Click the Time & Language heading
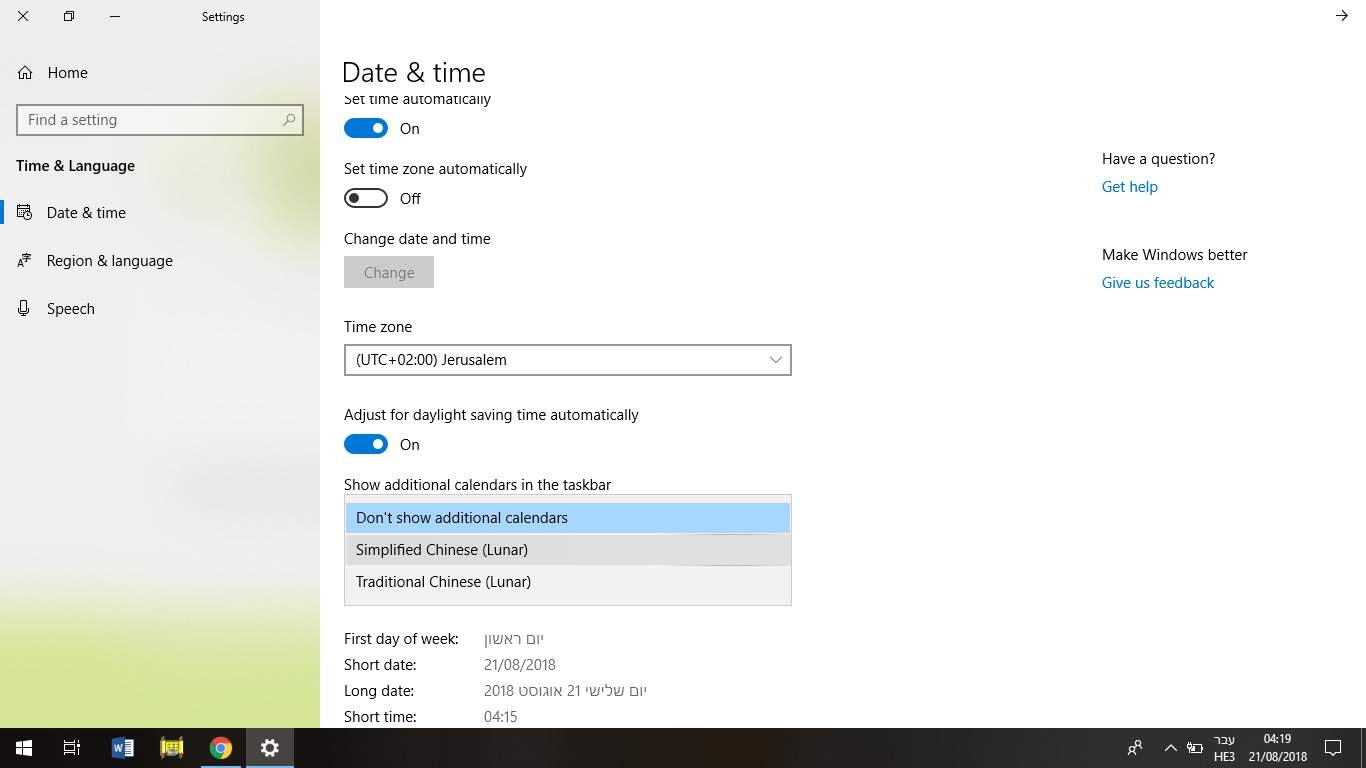 click(x=75, y=166)
